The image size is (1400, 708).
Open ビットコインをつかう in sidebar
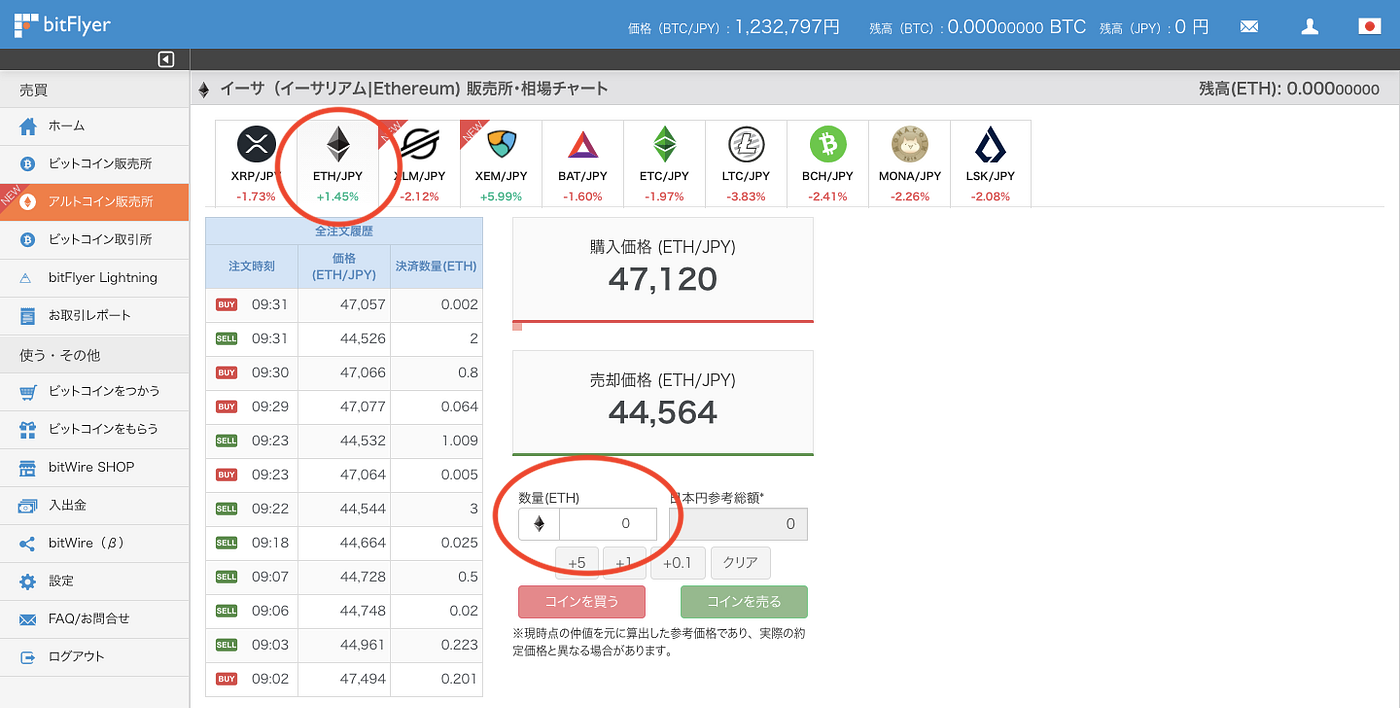pos(94,391)
